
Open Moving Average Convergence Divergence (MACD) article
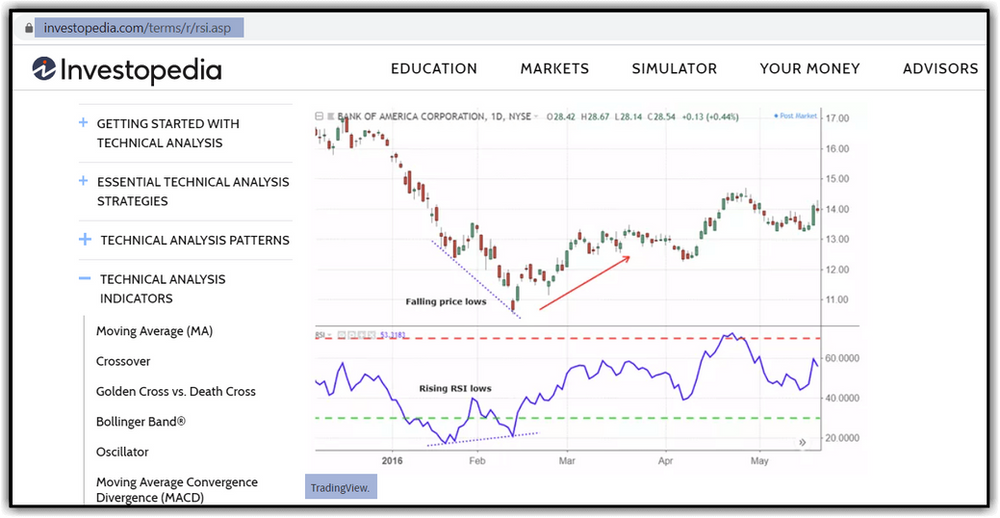coord(177,490)
